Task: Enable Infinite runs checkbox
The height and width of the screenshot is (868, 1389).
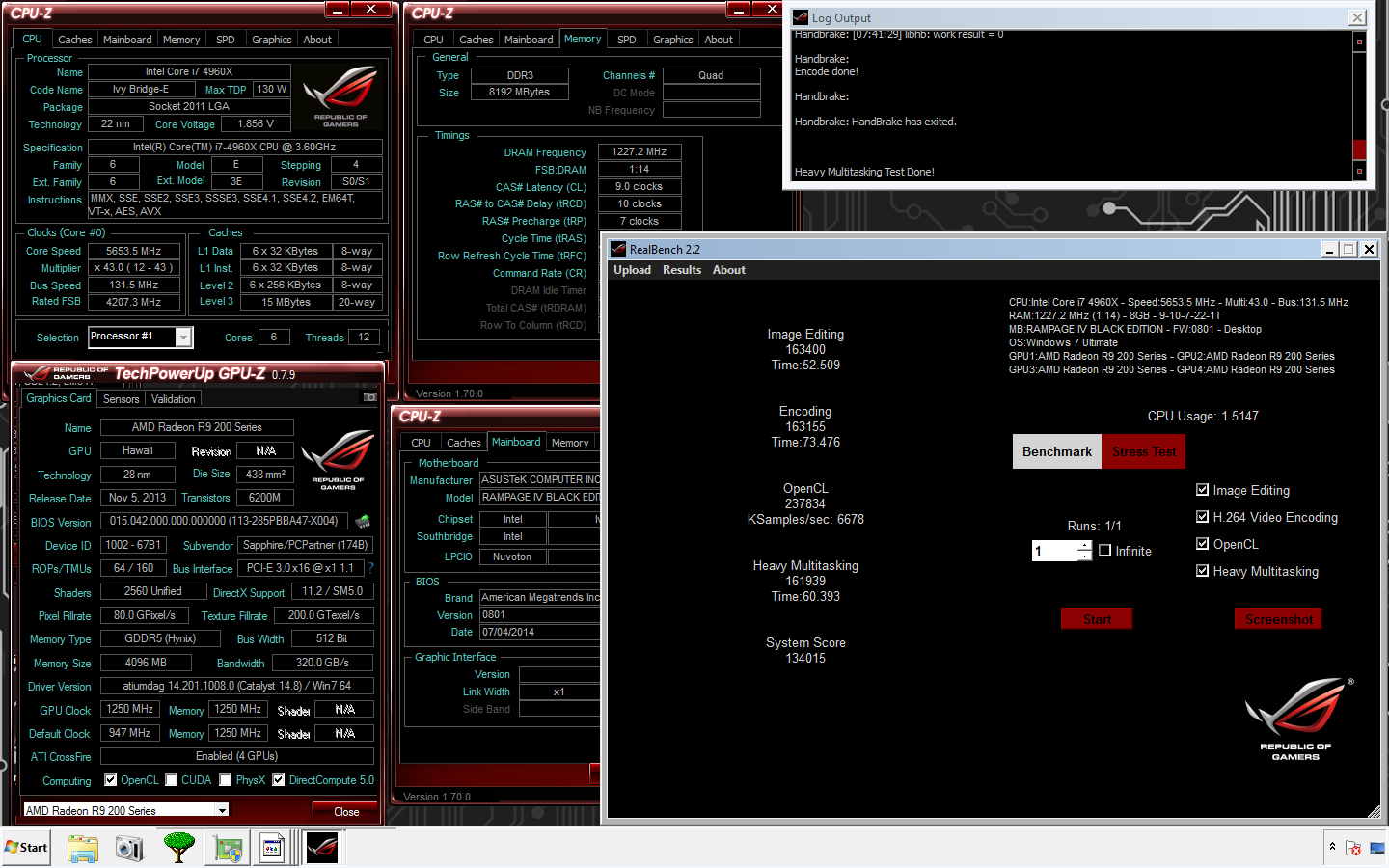Action: point(1105,551)
